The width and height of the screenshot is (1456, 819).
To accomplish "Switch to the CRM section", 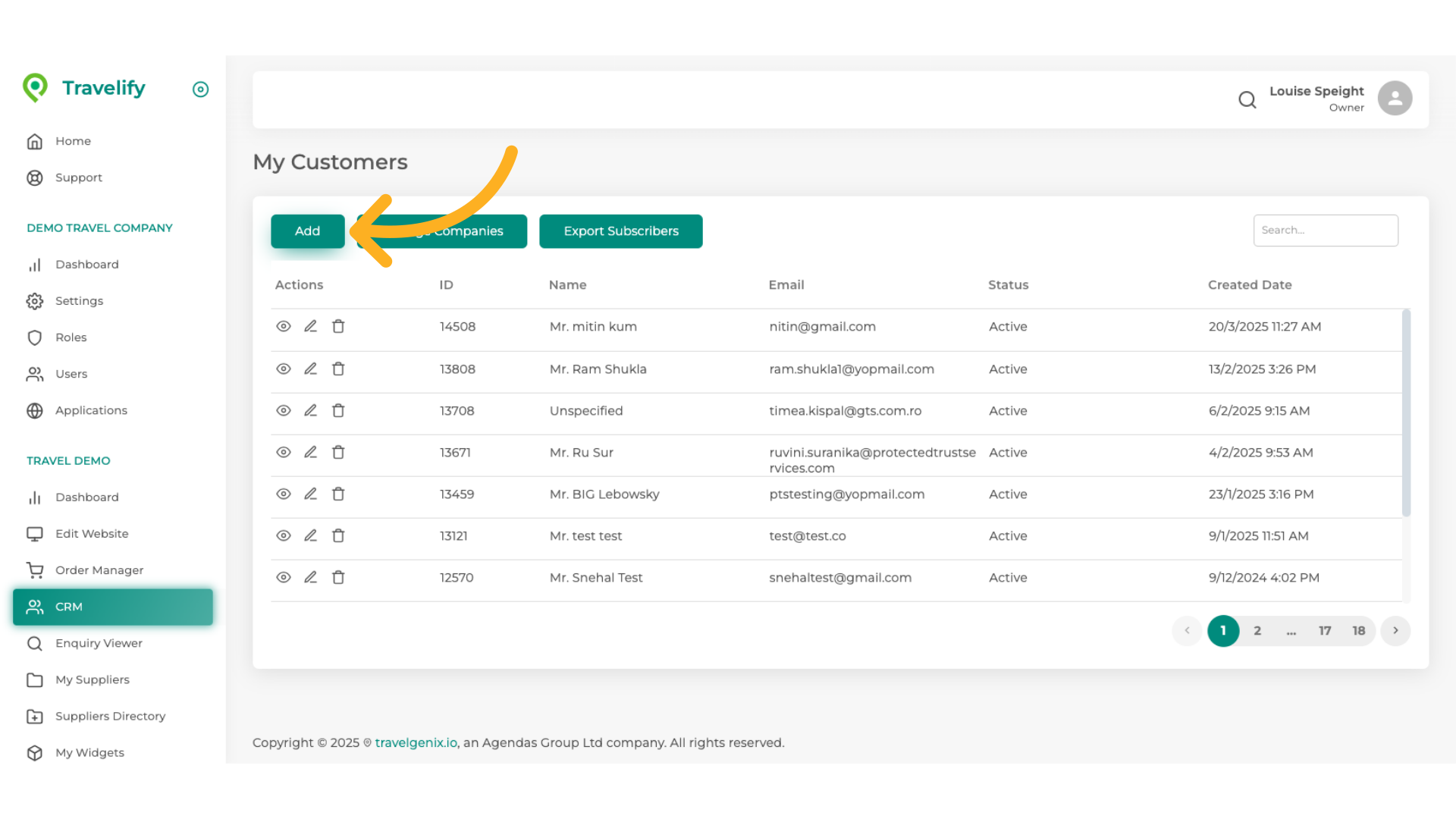I will click(x=69, y=607).
